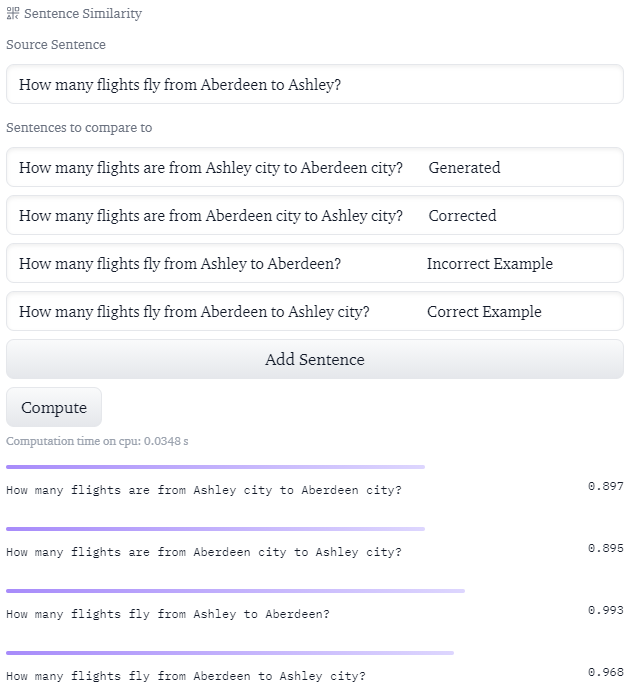638x696 pixels.
Task: Click the 0.895 similarity score value
Action: [606, 548]
